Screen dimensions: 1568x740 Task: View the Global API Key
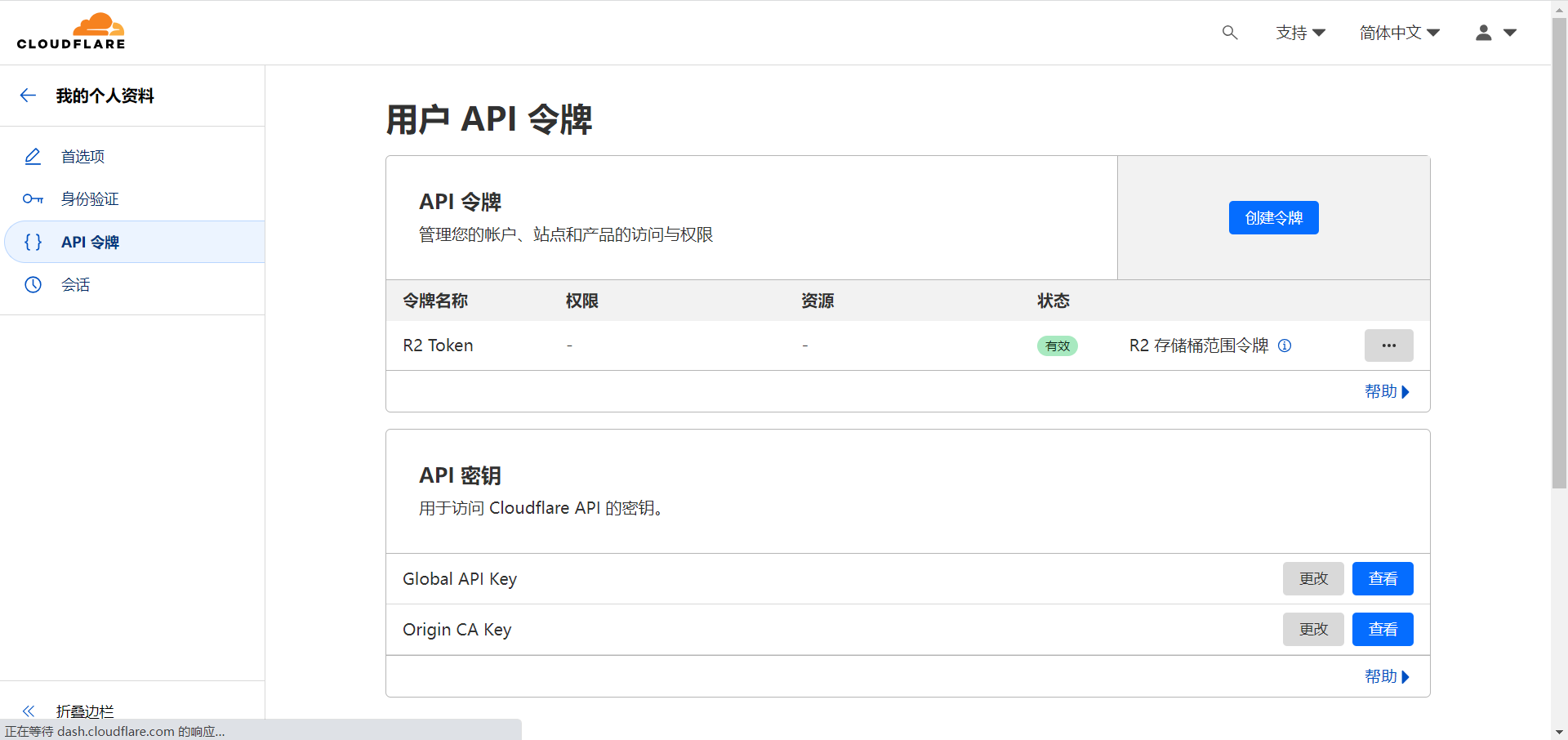(x=1382, y=579)
